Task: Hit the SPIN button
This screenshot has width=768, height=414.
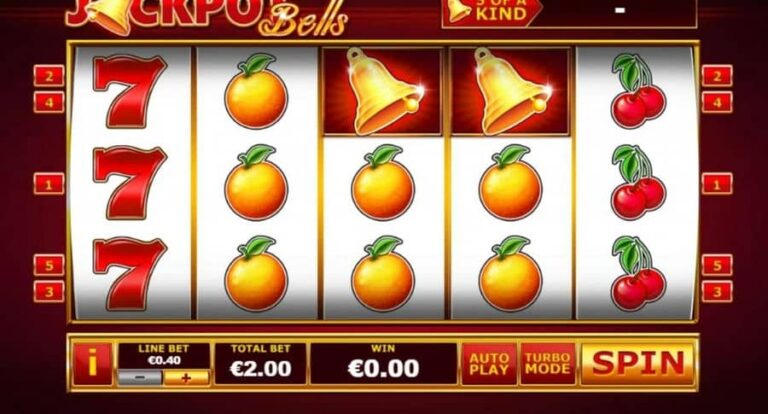Action: click(638, 364)
